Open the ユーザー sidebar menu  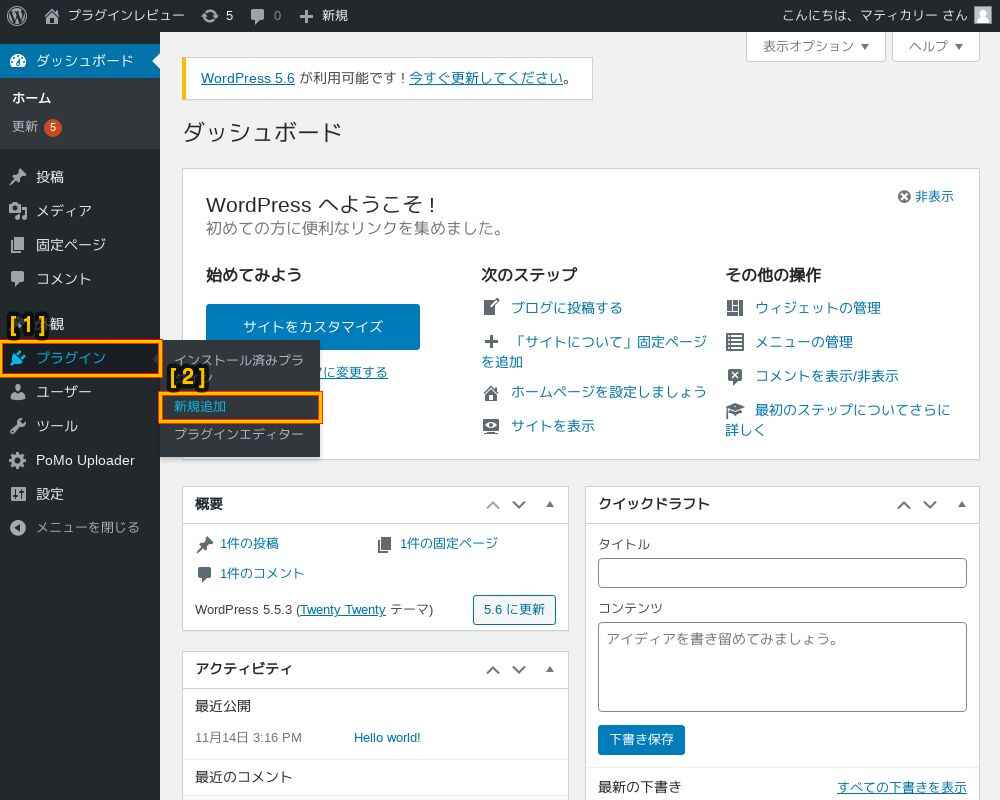click(80, 392)
